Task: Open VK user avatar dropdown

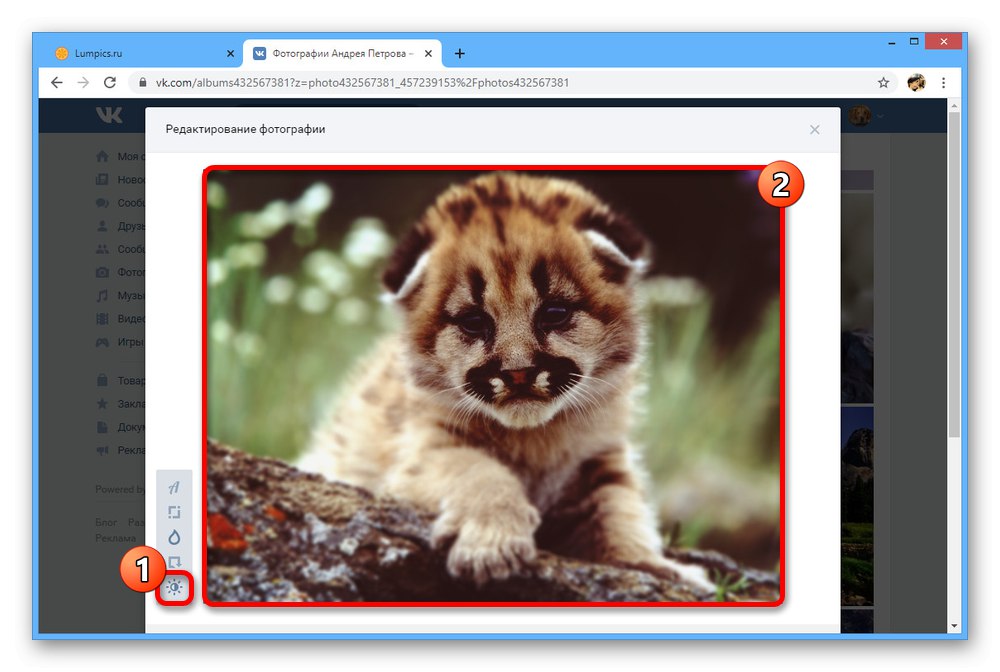Action: (866, 115)
